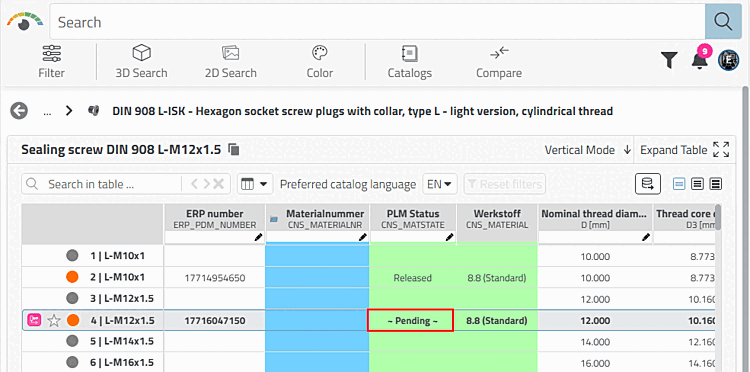Click the ERP number column header
Viewport: 750px width, 372px height.
pos(214,219)
